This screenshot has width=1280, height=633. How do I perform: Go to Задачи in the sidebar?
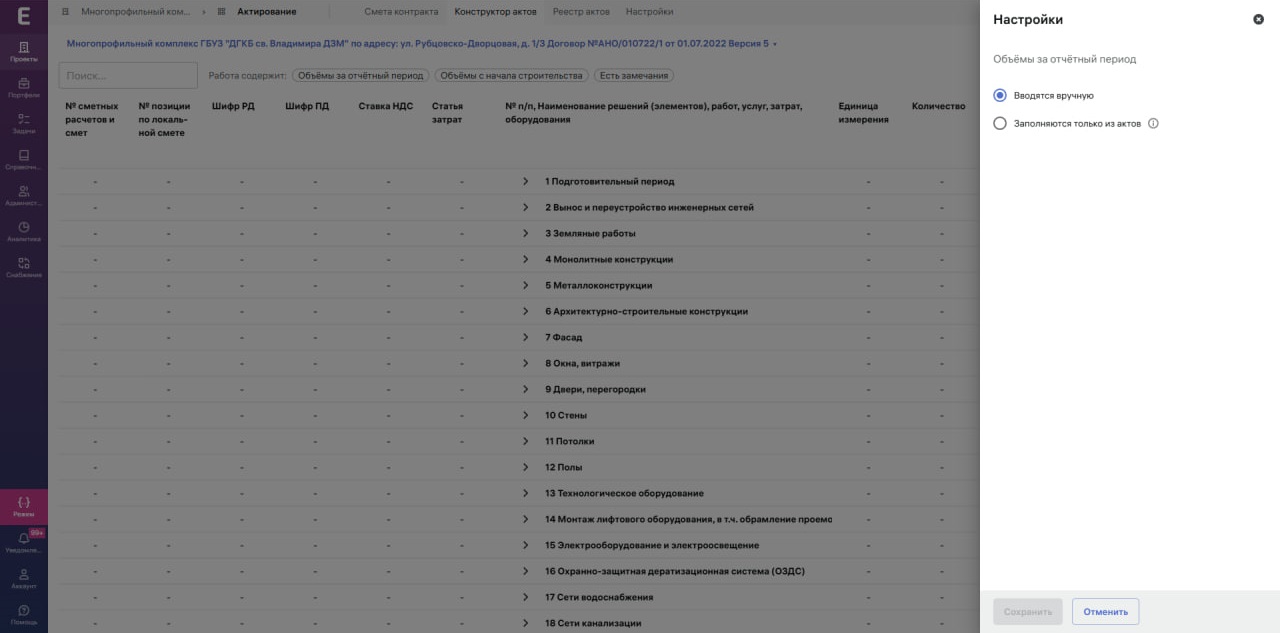24,123
